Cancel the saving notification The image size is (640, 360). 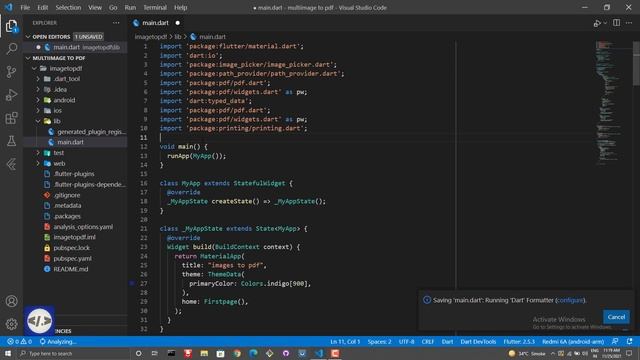616,317
